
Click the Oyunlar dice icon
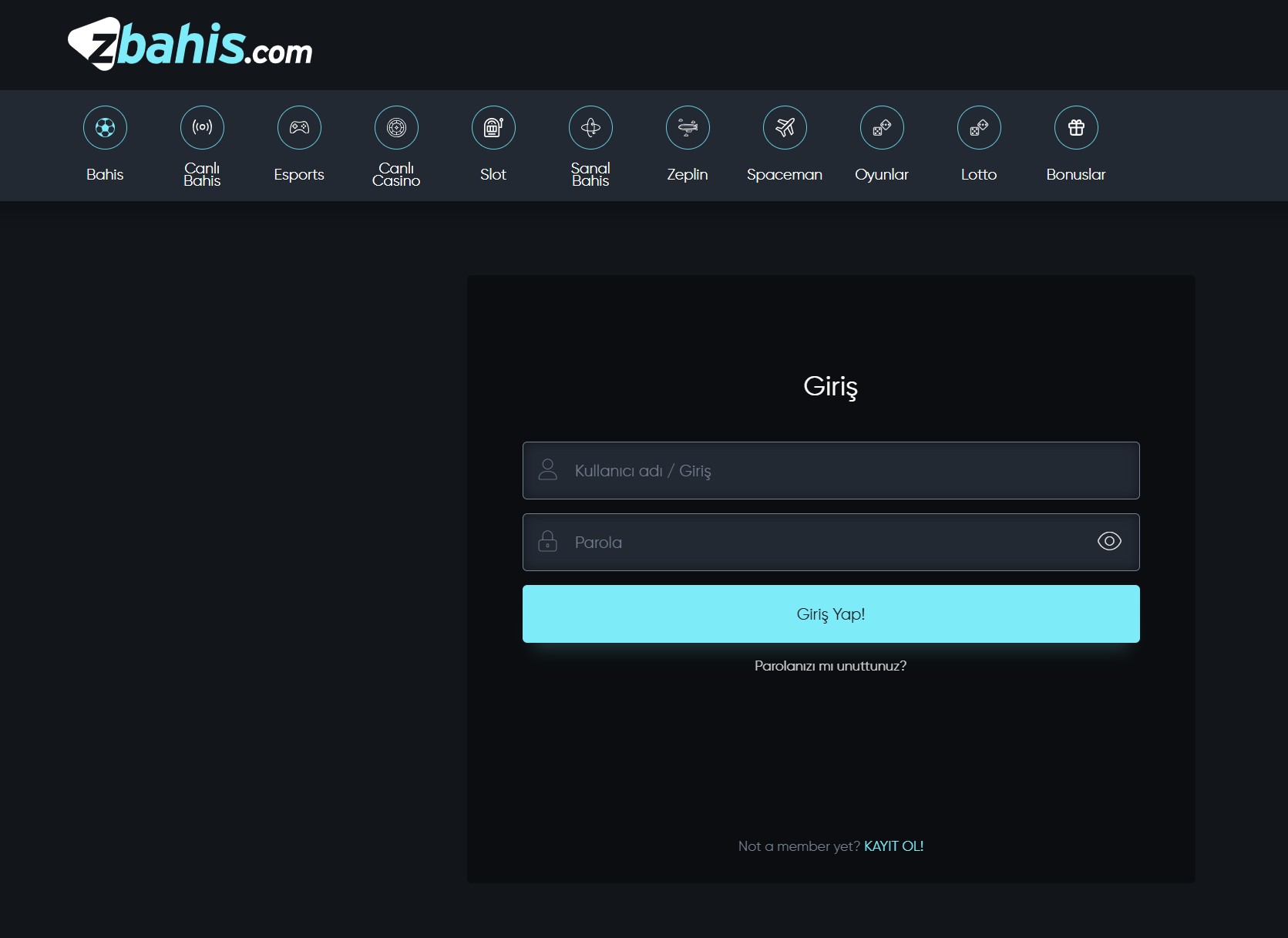pyautogui.click(x=882, y=127)
